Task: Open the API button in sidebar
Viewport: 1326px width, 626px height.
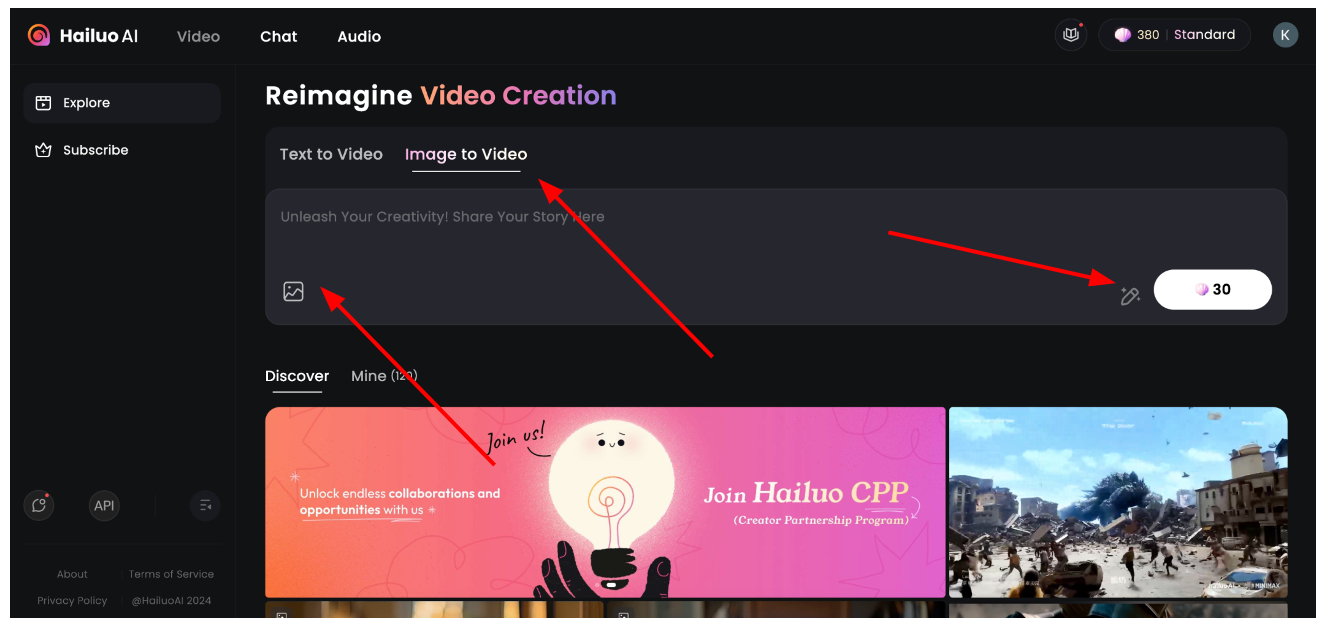Action: pos(104,505)
